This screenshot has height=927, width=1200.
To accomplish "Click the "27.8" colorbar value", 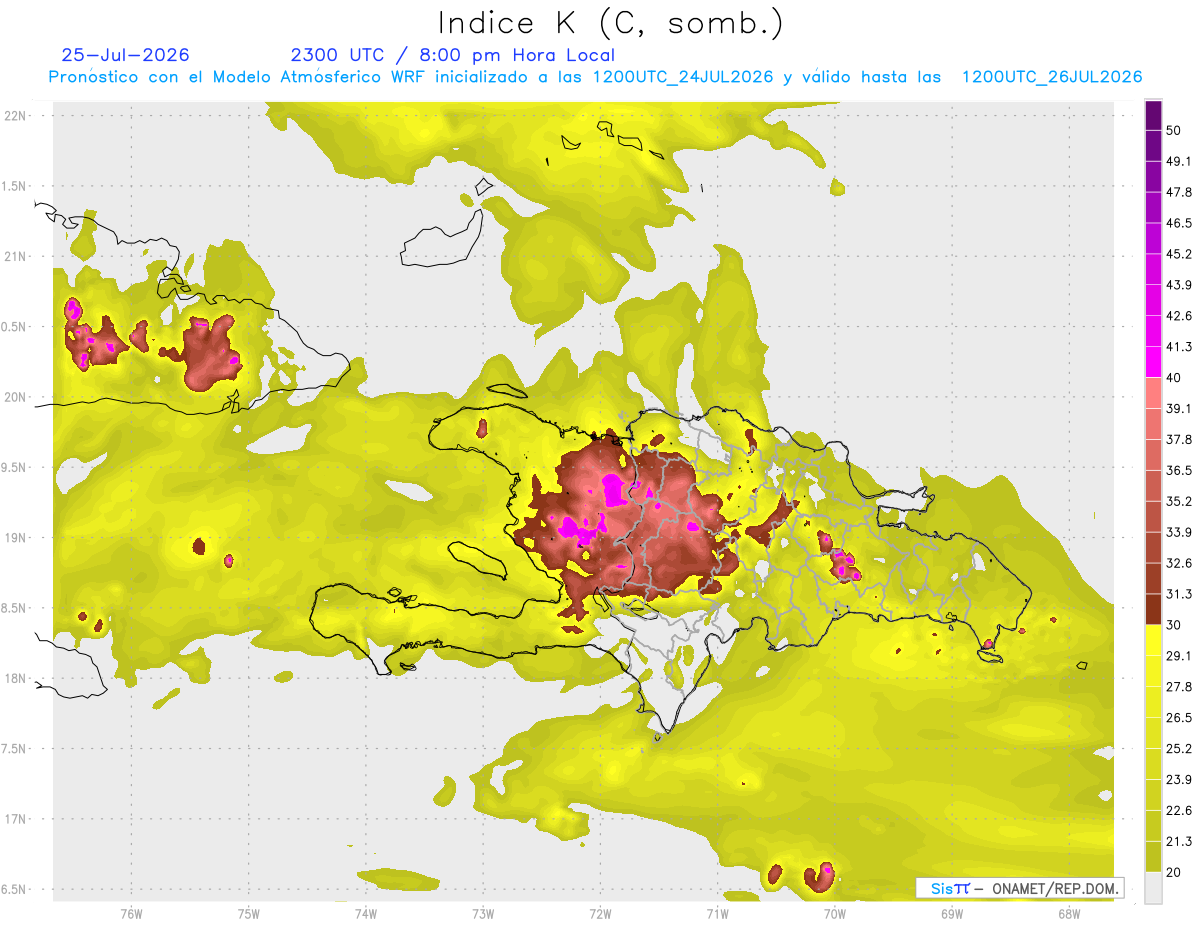I will 1179,687.
